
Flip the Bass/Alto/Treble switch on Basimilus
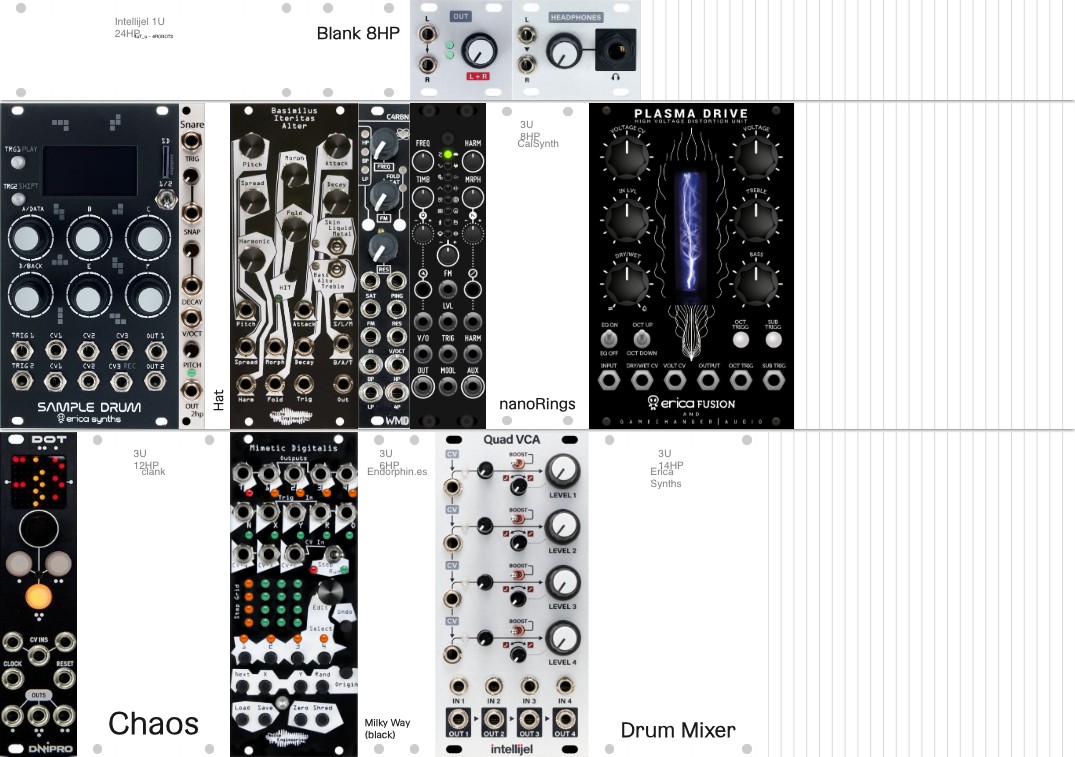point(335,269)
